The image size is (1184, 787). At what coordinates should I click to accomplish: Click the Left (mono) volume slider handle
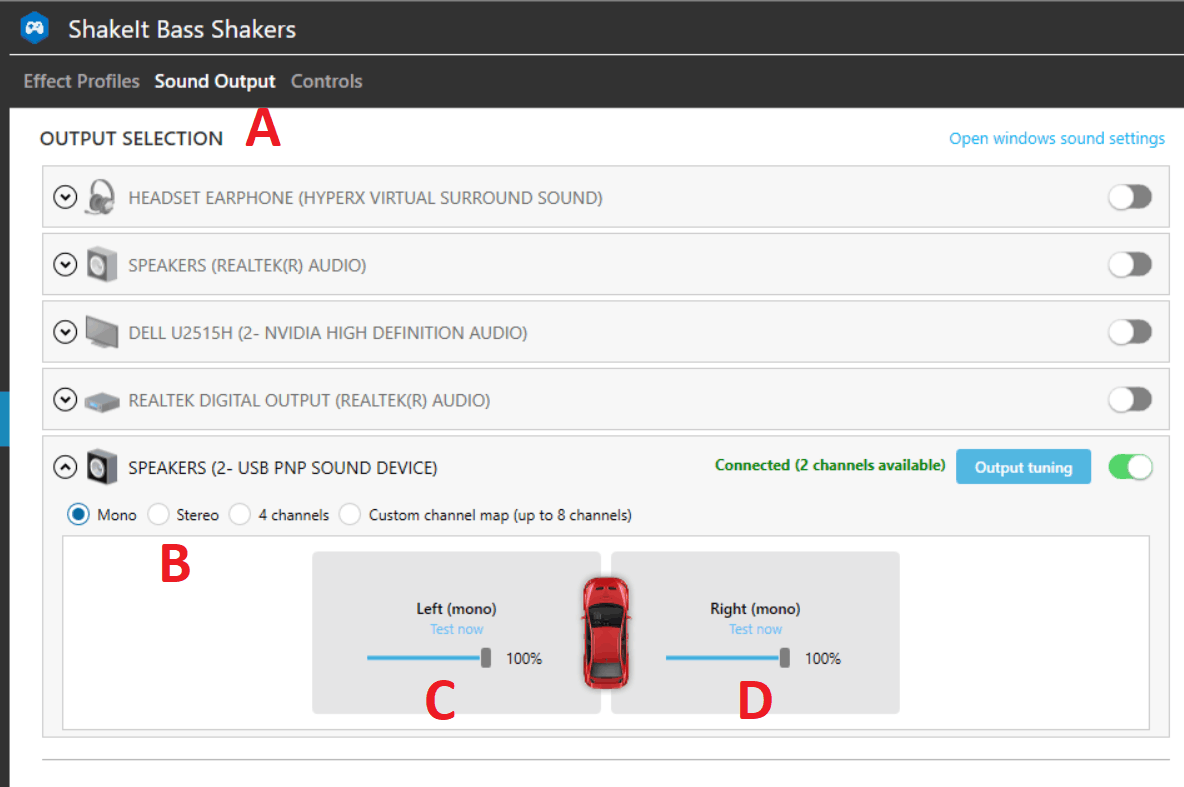click(486, 658)
